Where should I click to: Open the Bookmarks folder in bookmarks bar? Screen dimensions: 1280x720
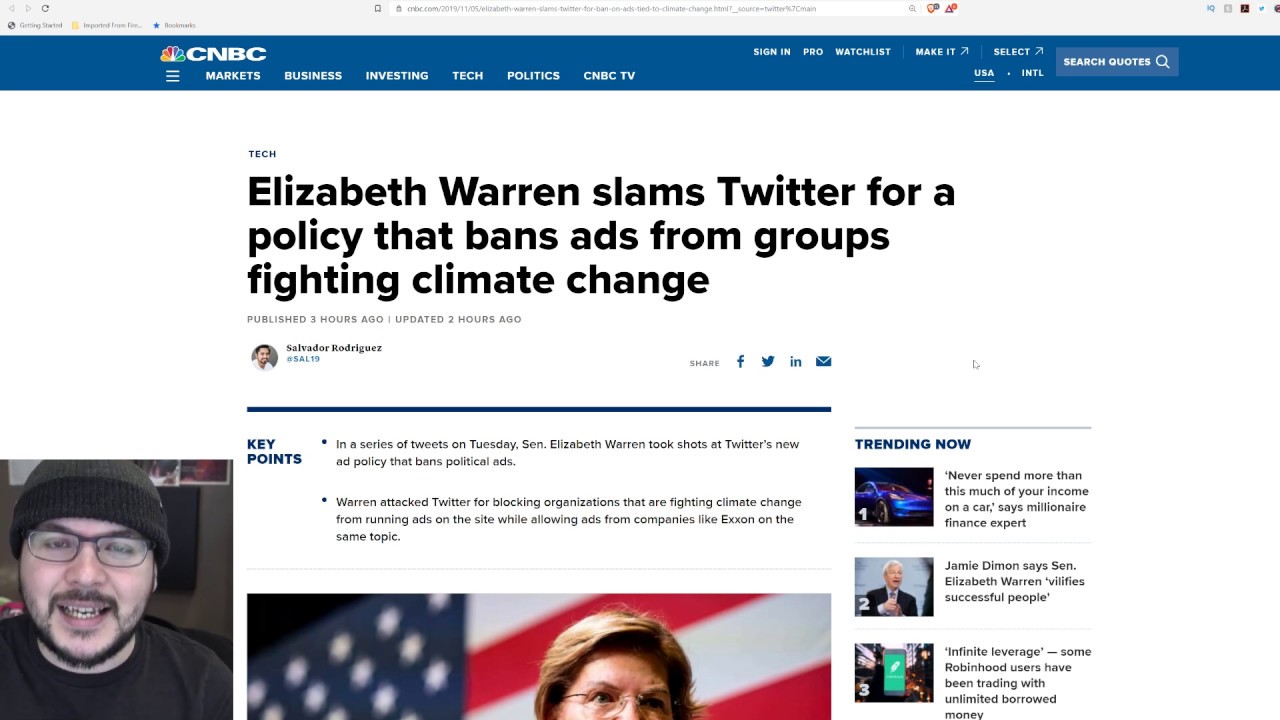pyautogui.click(x=174, y=25)
